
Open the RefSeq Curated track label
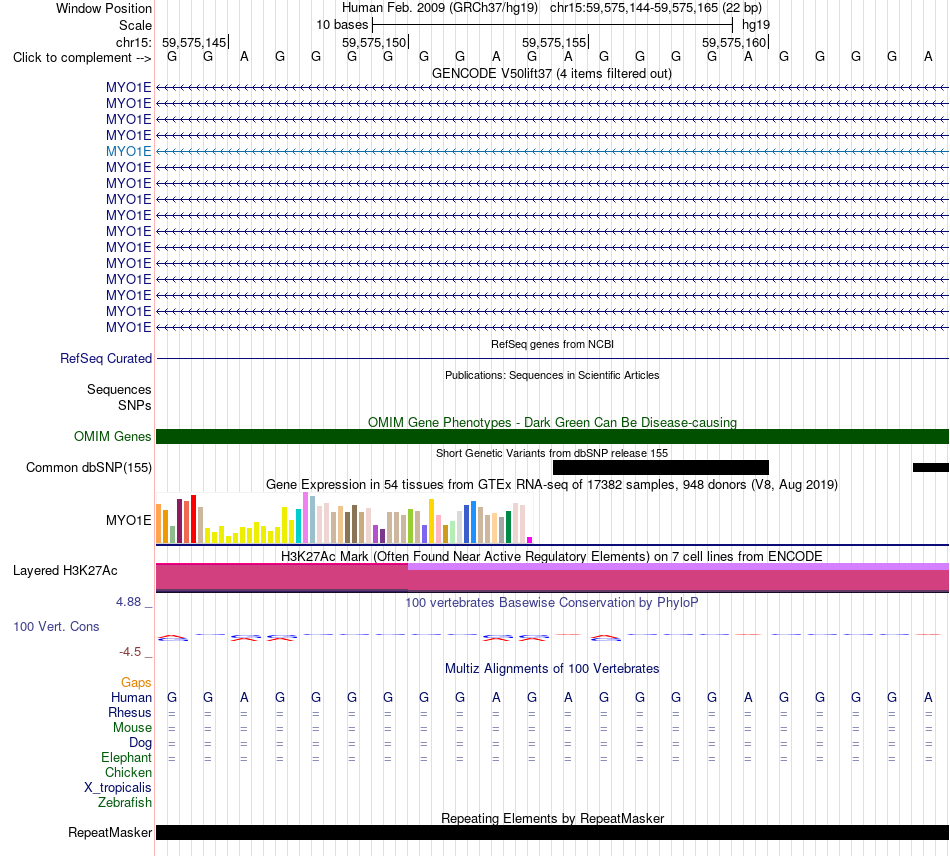(x=106, y=359)
